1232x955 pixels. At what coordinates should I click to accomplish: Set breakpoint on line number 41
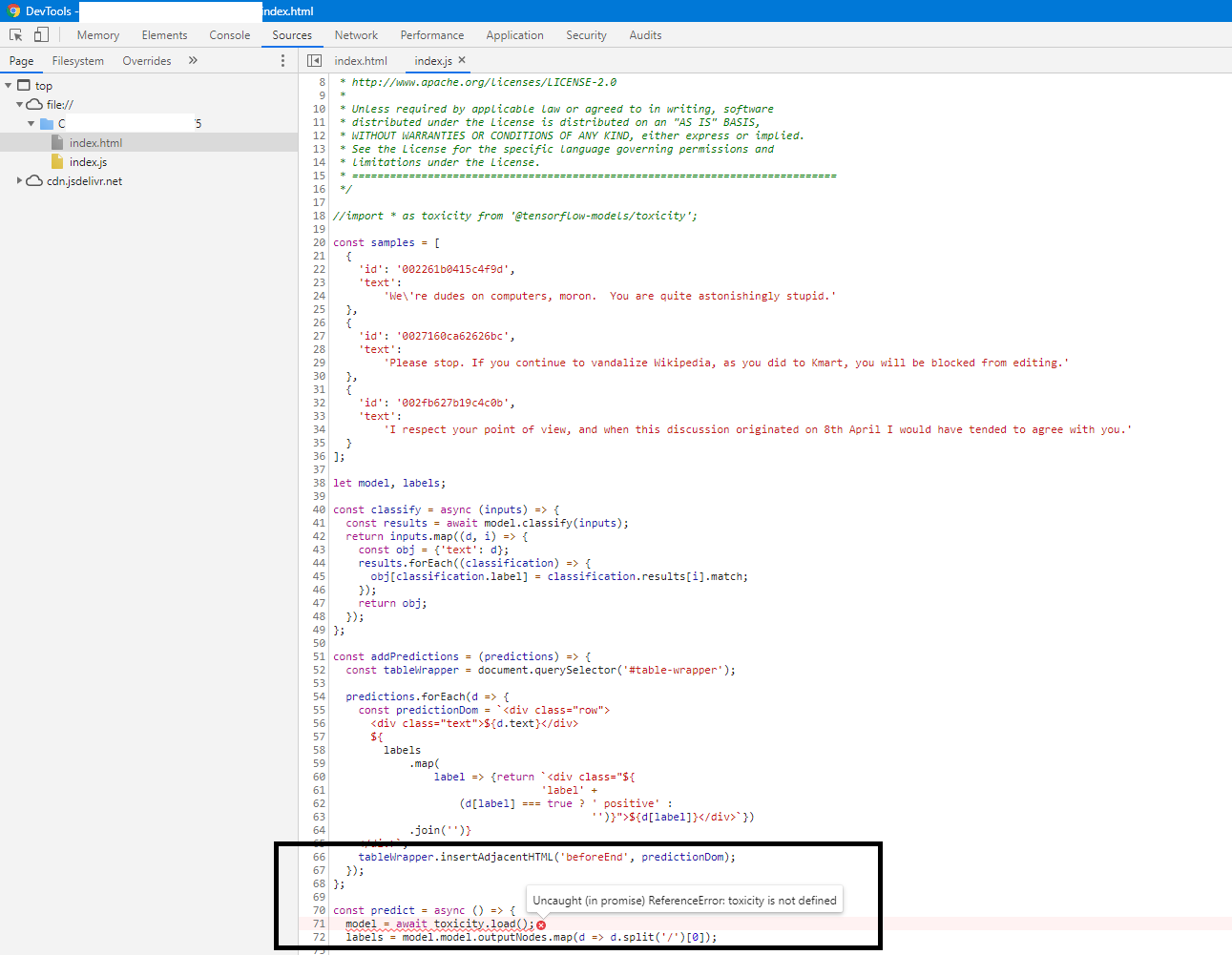point(319,523)
